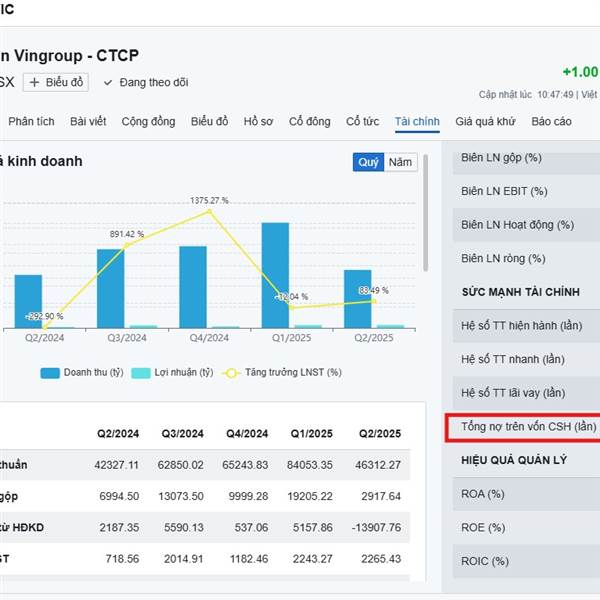Select the ROIC (%) metric
The height and width of the screenshot is (600, 600).
coord(526,561)
